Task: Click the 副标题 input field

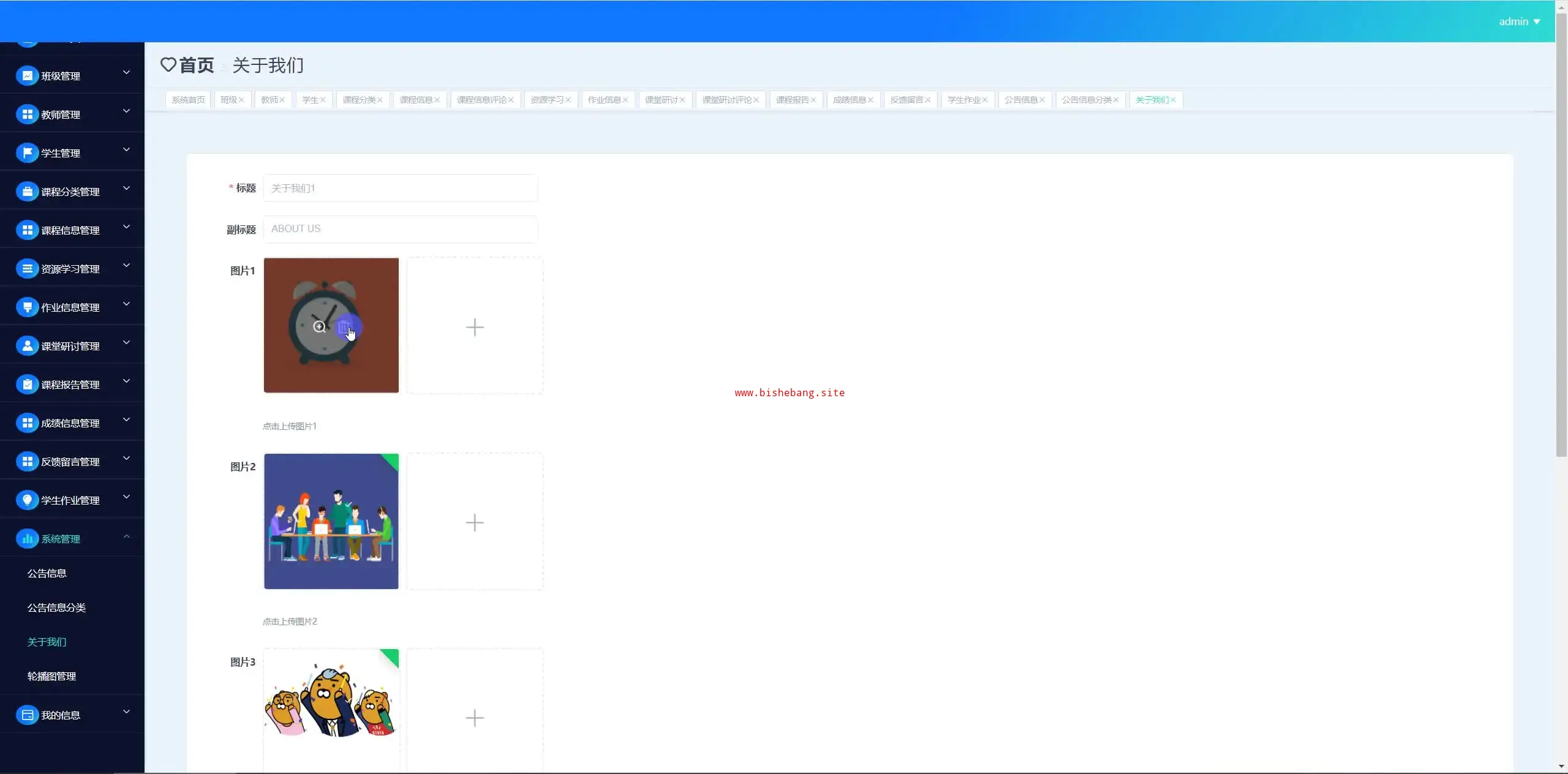Action: coord(400,229)
